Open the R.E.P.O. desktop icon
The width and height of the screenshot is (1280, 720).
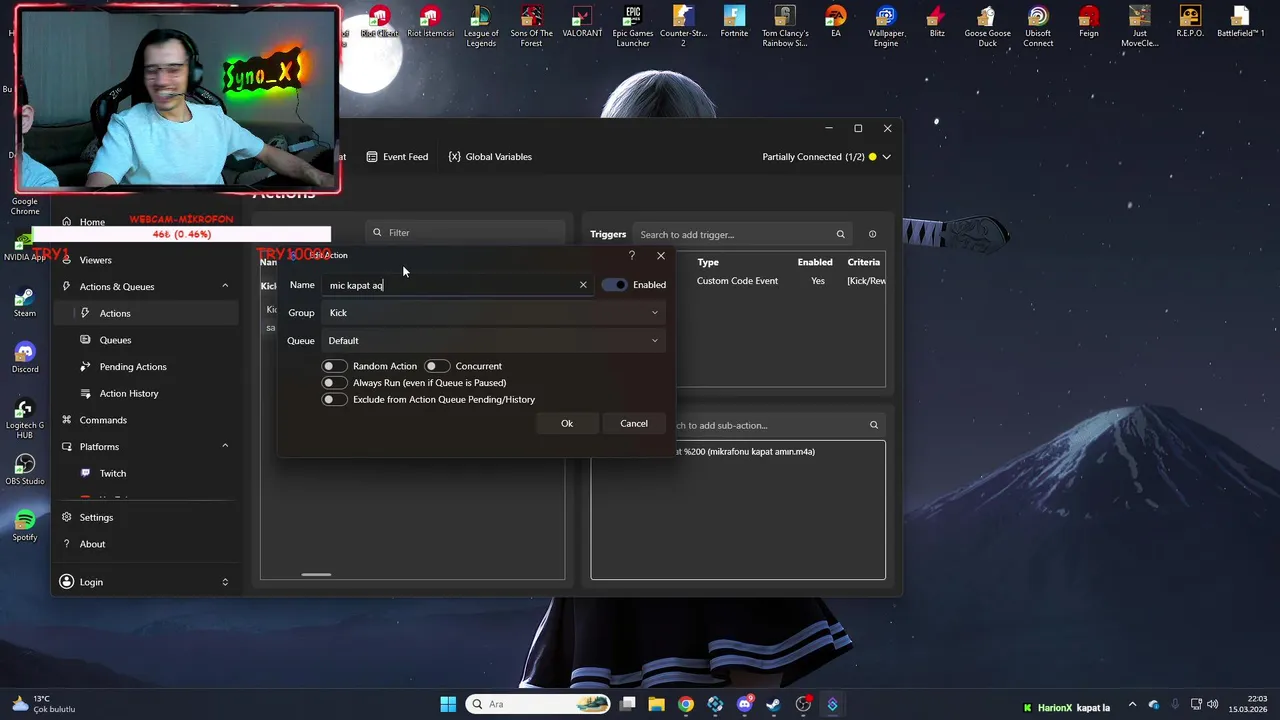(1190, 22)
